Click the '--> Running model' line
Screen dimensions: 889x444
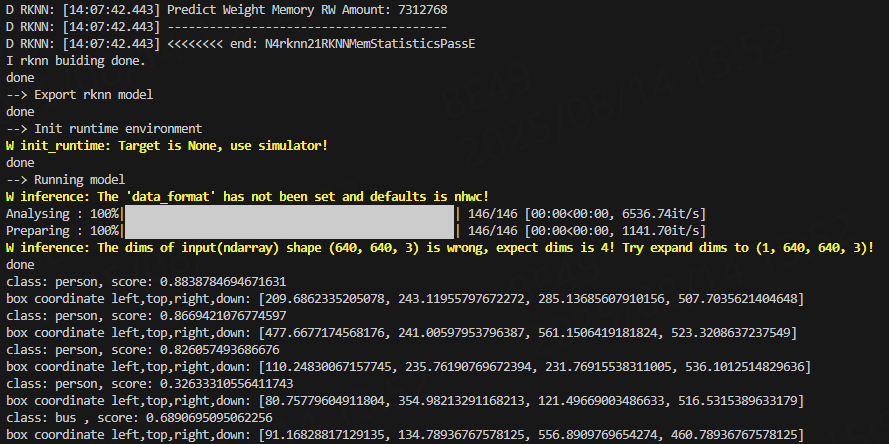[66, 180]
